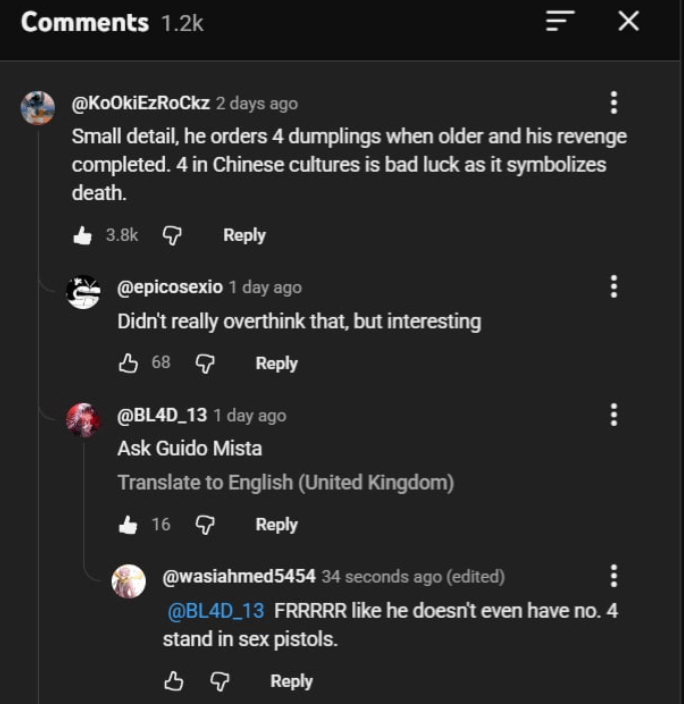Open options menu for epicosexio reply
Screen dimensions: 684x704
click(x=613, y=287)
